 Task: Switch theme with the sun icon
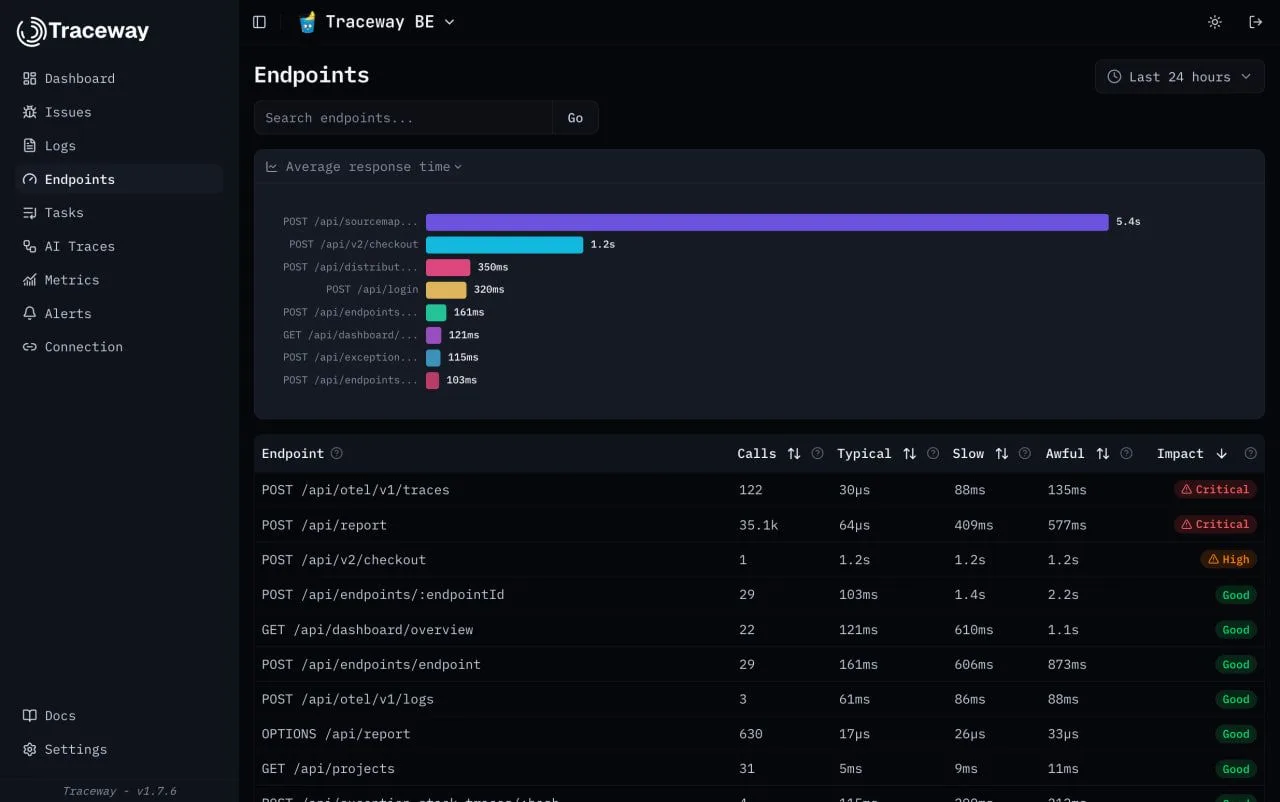tap(1215, 22)
